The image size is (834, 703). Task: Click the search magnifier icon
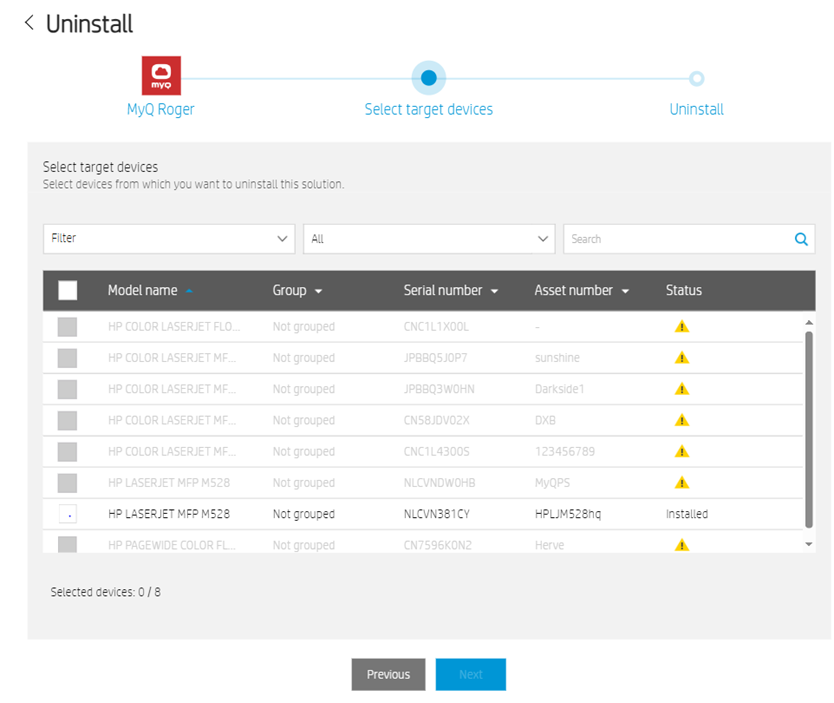click(x=800, y=238)
